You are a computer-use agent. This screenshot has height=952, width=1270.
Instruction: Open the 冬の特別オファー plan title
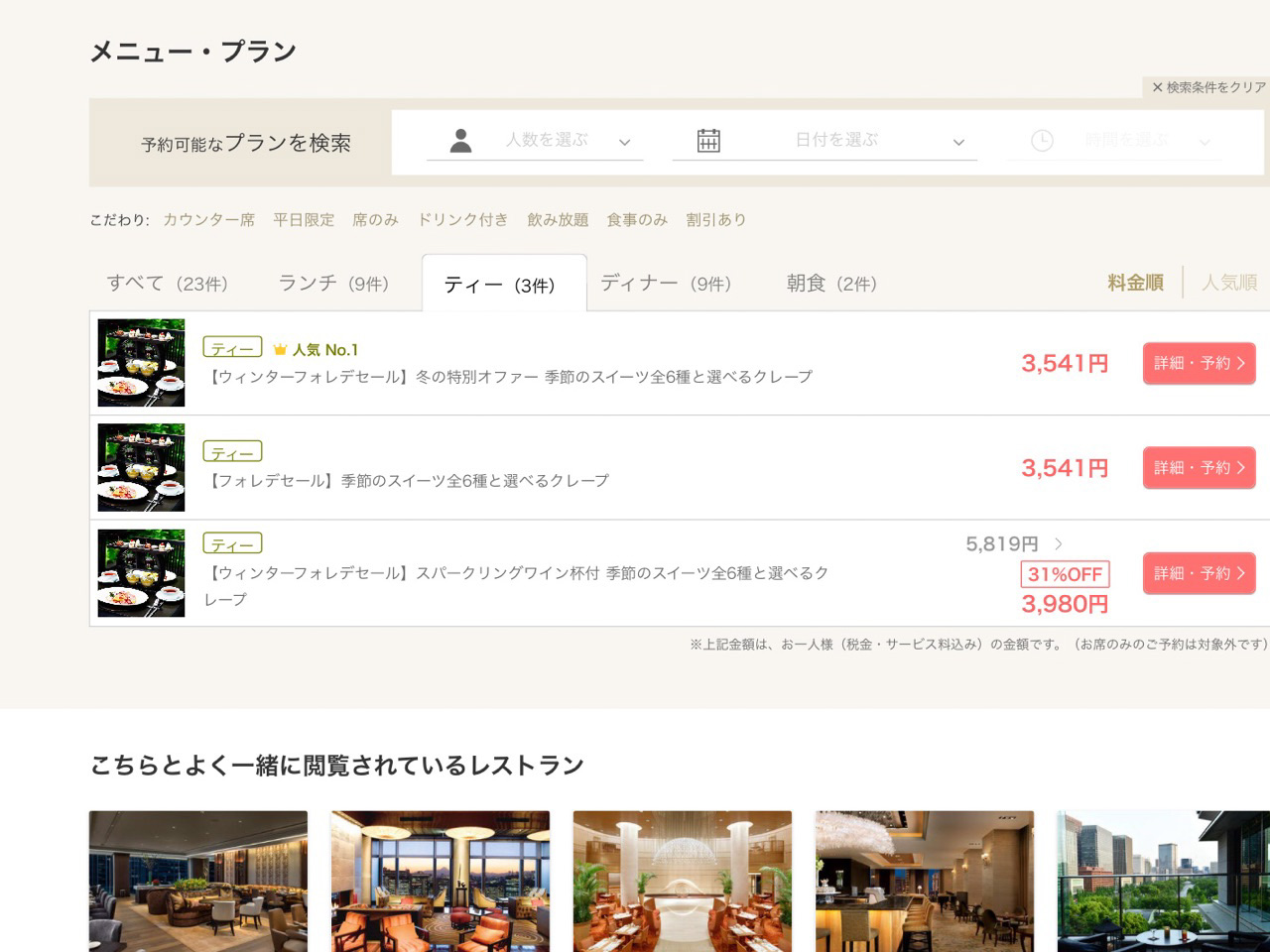pyautogui.click(x=508, y=377)
